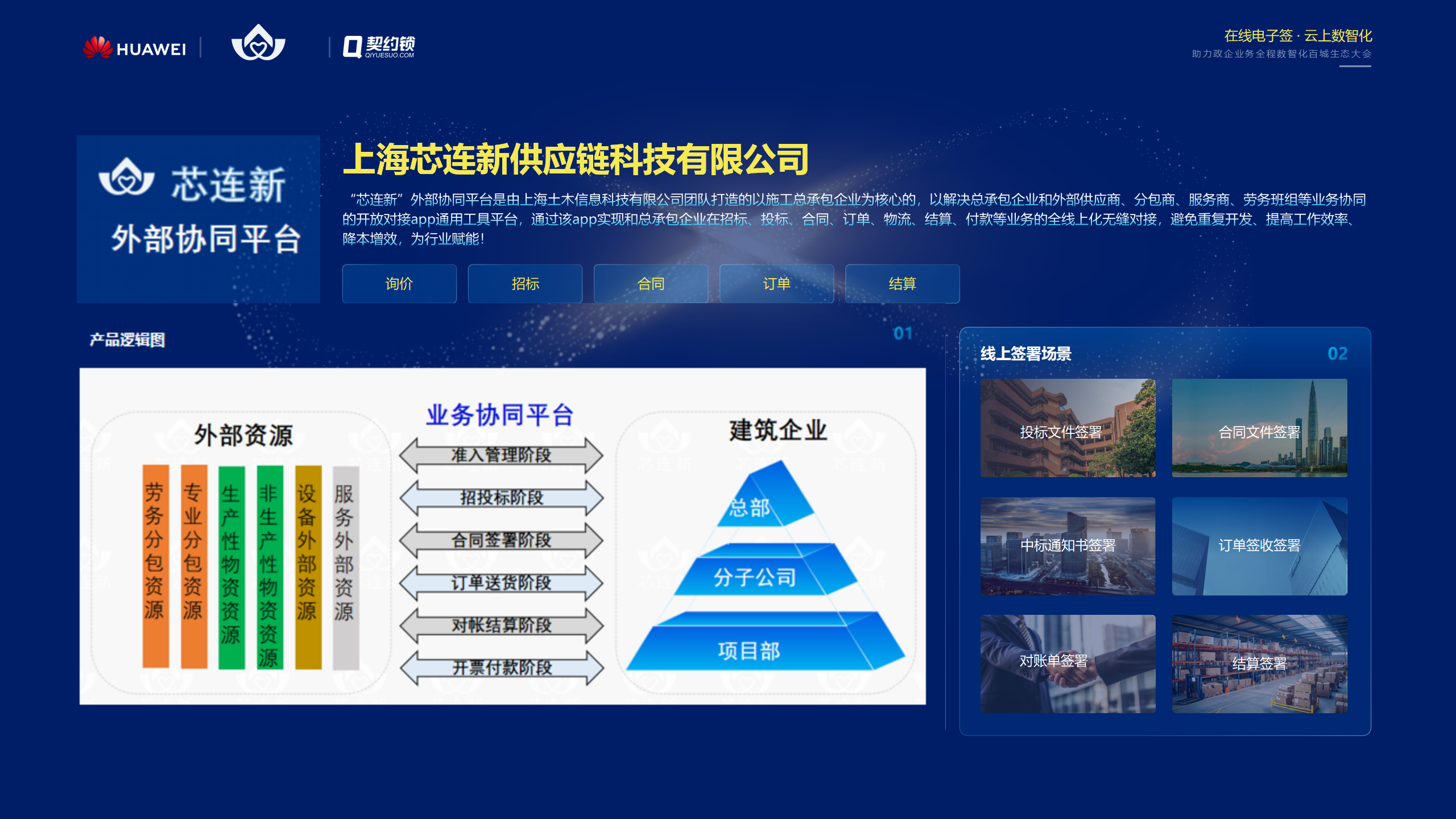This screenshot has width=1456, height=819.
Task: Click the orange 劳务分包资源 bar
Action: click(x=155, y=566)
